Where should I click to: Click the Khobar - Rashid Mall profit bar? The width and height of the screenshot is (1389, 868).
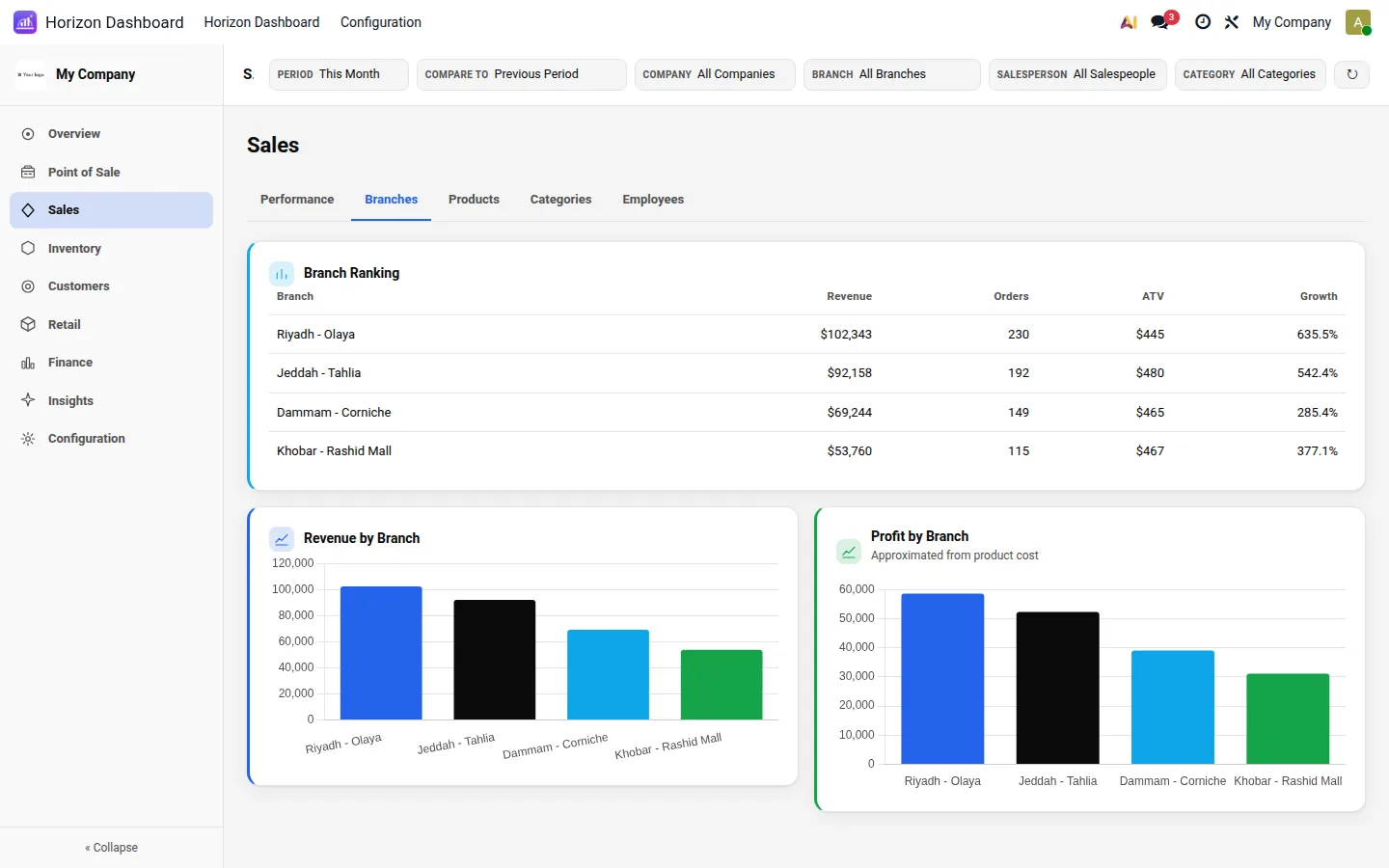tap(1288, 719)
